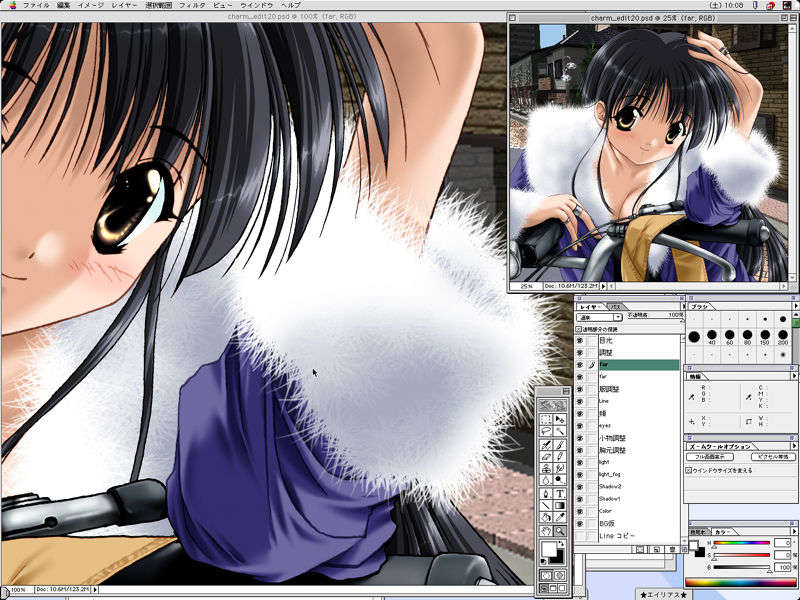Viewport: 800px width, 600px height.
Task: Select the highlighted far layer row
Action: (x=638, y=365)
